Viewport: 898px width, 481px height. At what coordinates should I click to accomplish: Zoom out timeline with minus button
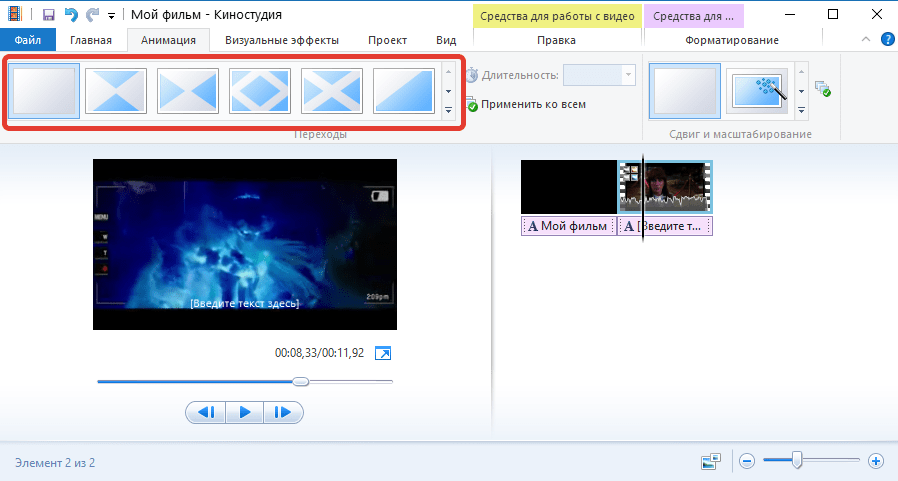747,461
